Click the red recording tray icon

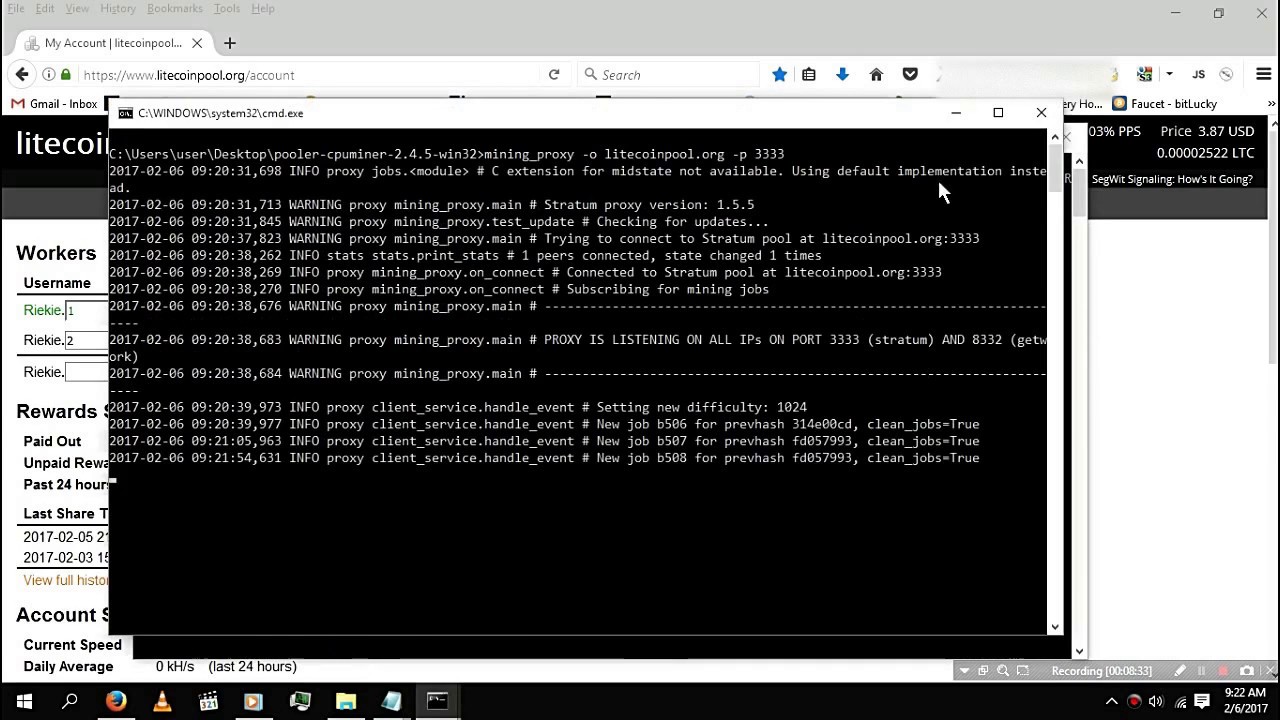(x=1134, y=701)
